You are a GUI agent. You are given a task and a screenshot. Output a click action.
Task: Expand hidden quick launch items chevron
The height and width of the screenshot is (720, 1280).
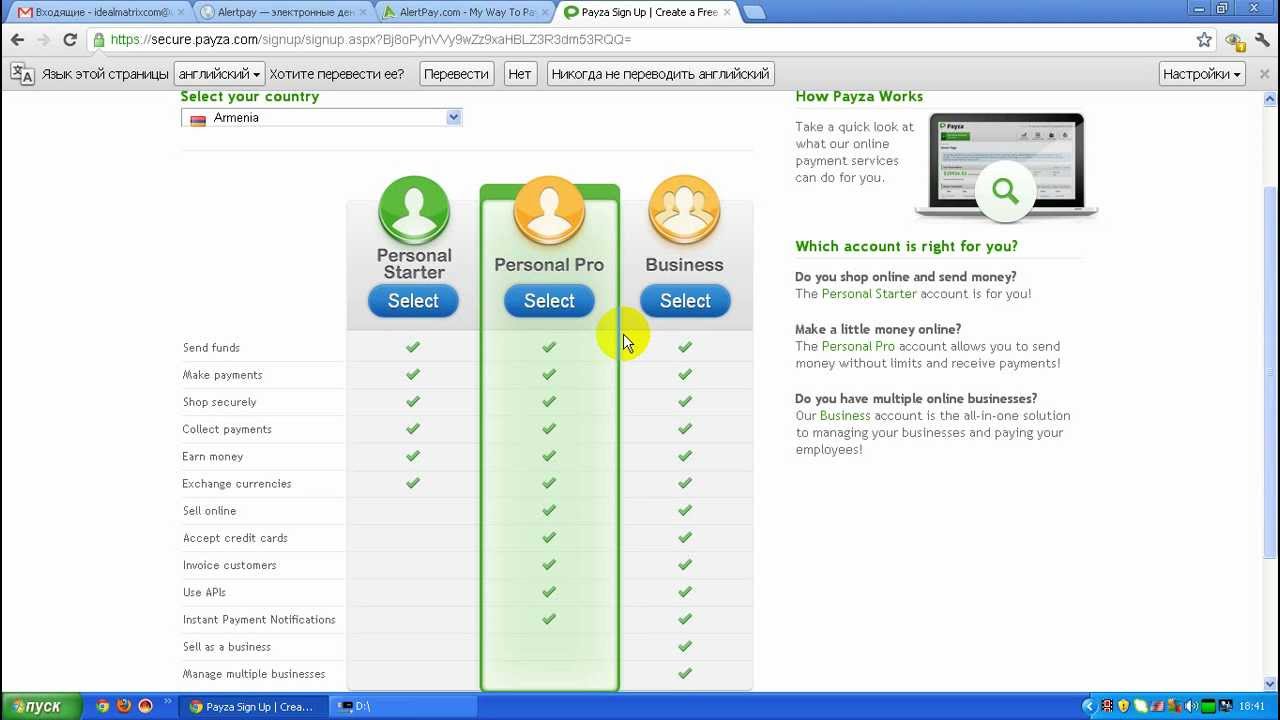point(167,703)
